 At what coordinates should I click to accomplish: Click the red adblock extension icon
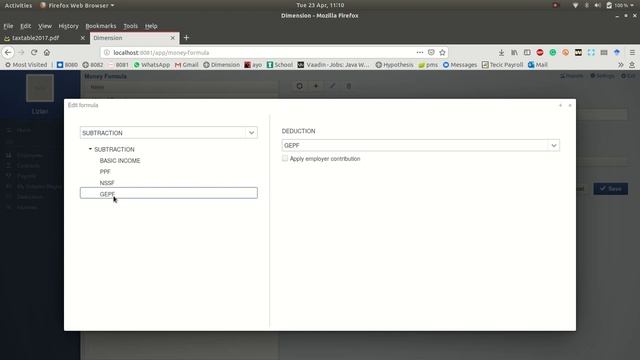pyautogui.click(x=540, y=52)
